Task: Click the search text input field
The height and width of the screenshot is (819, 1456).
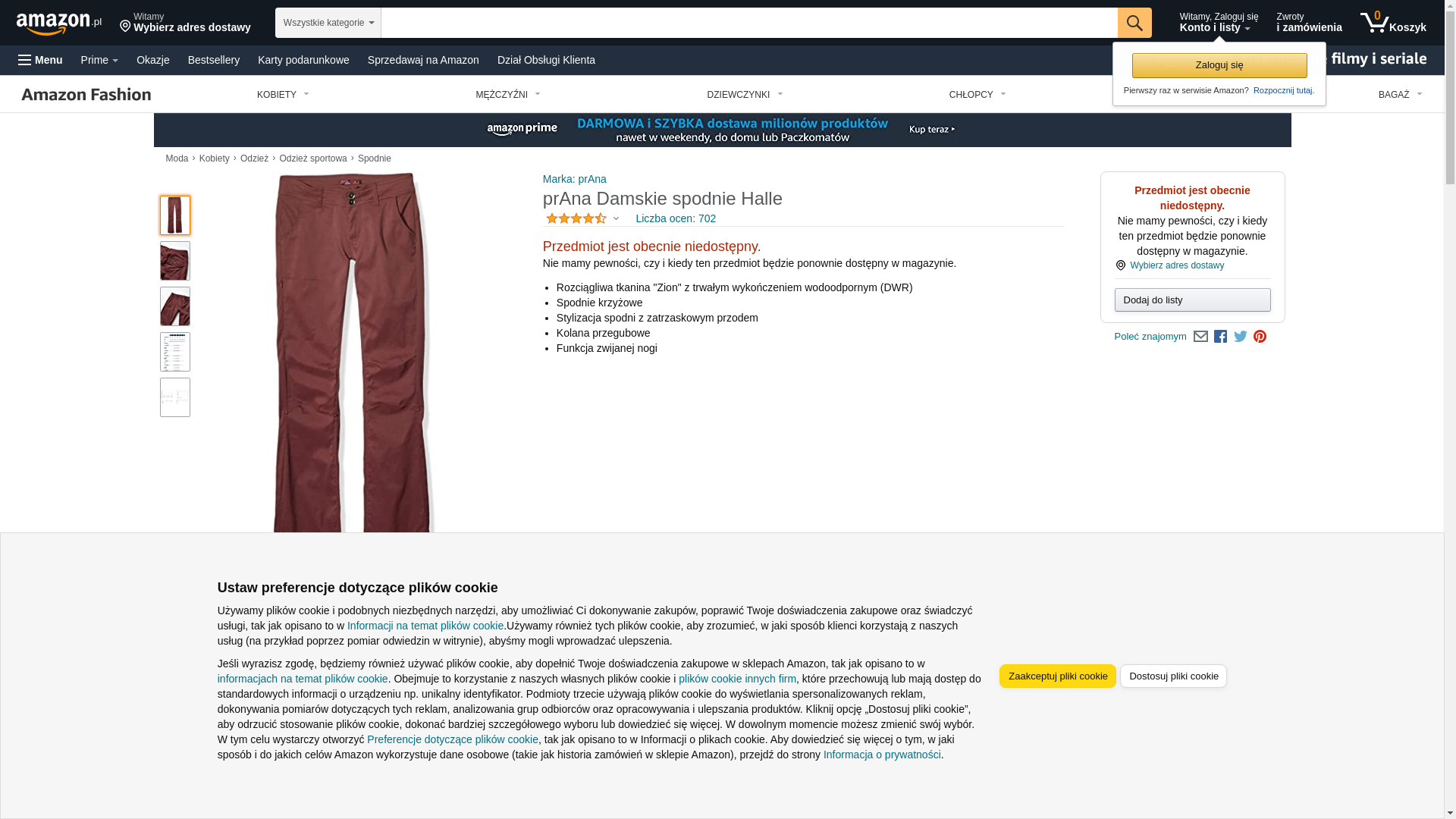Action: (x=749, y=23)
